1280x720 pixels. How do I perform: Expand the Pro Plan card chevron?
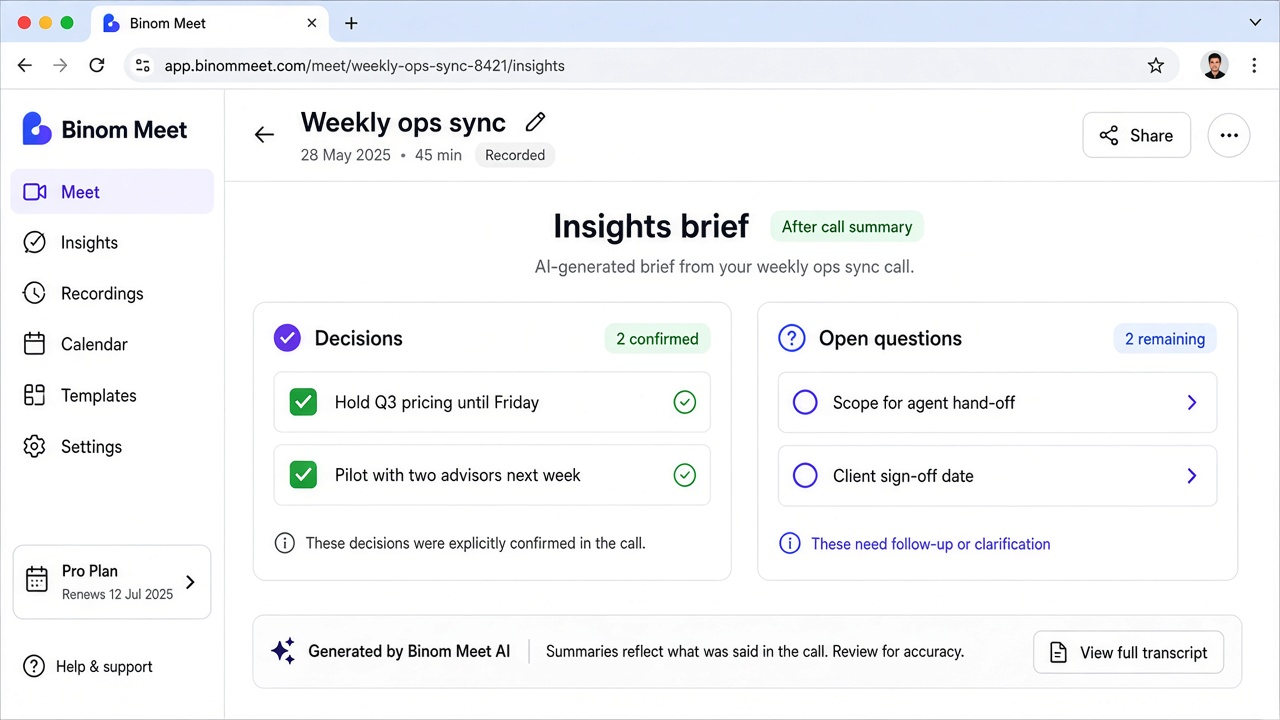(x=190, y=582)
